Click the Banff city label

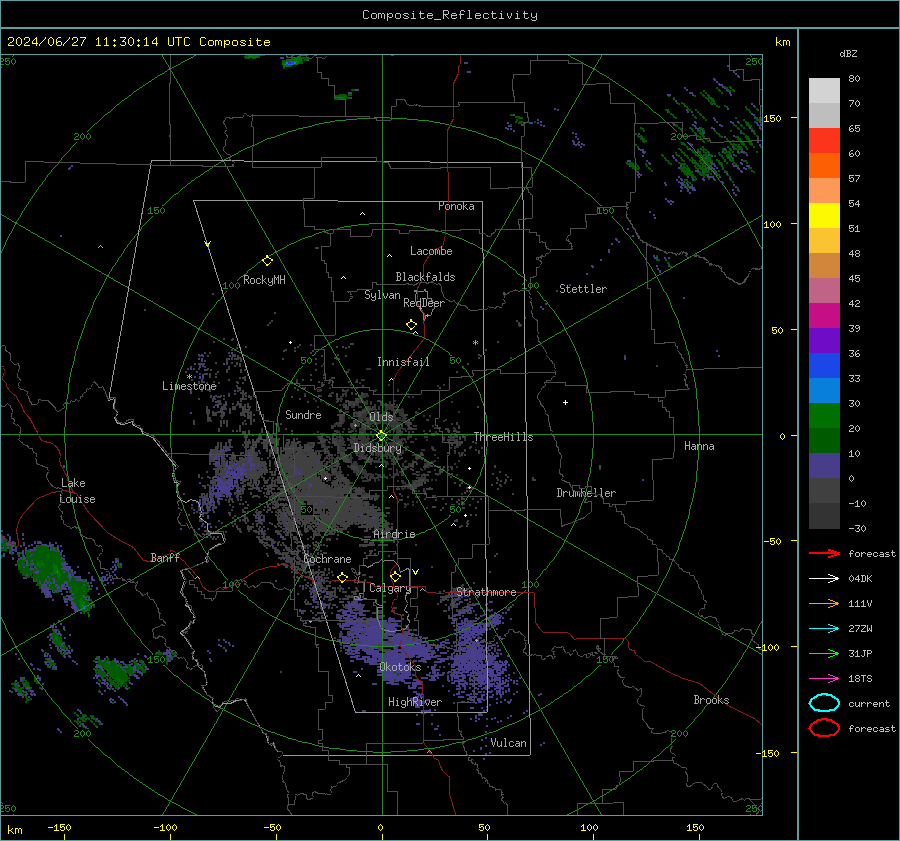coord(165,557)
